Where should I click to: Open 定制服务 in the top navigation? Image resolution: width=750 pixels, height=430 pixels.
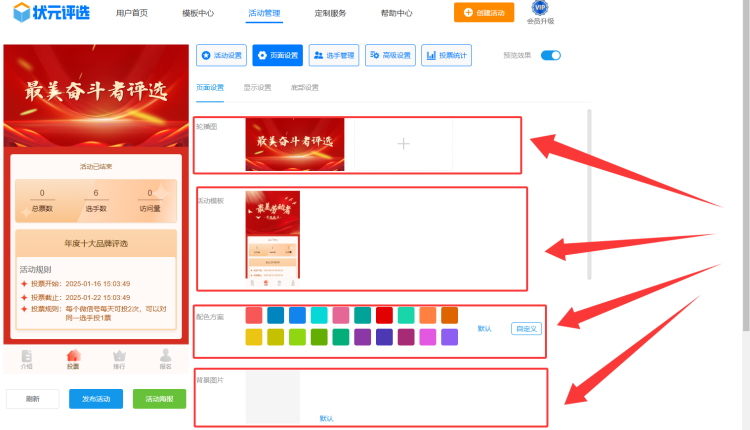[x=330, y=13]
